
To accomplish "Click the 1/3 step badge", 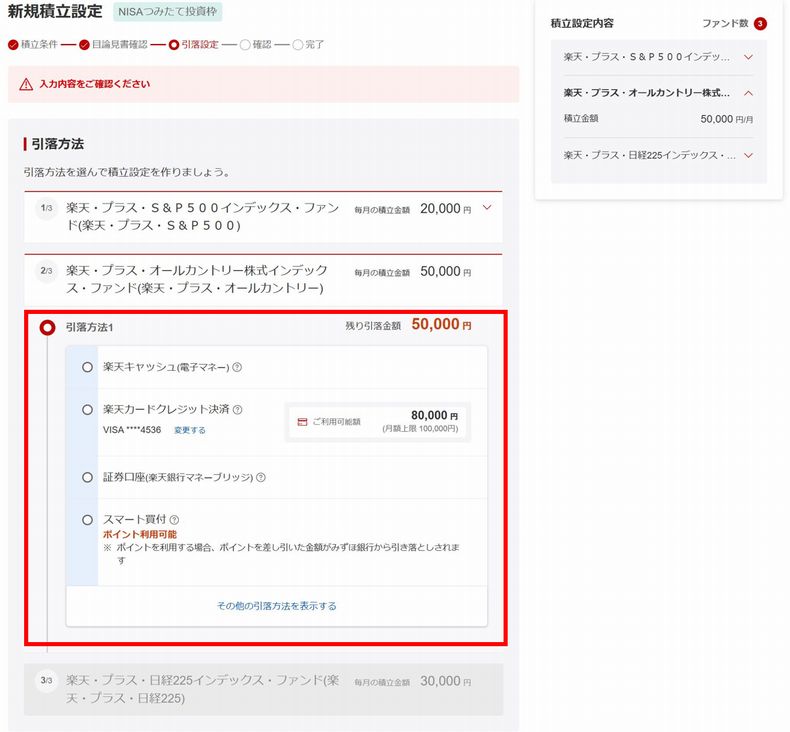I will click(x=46, y=208).
